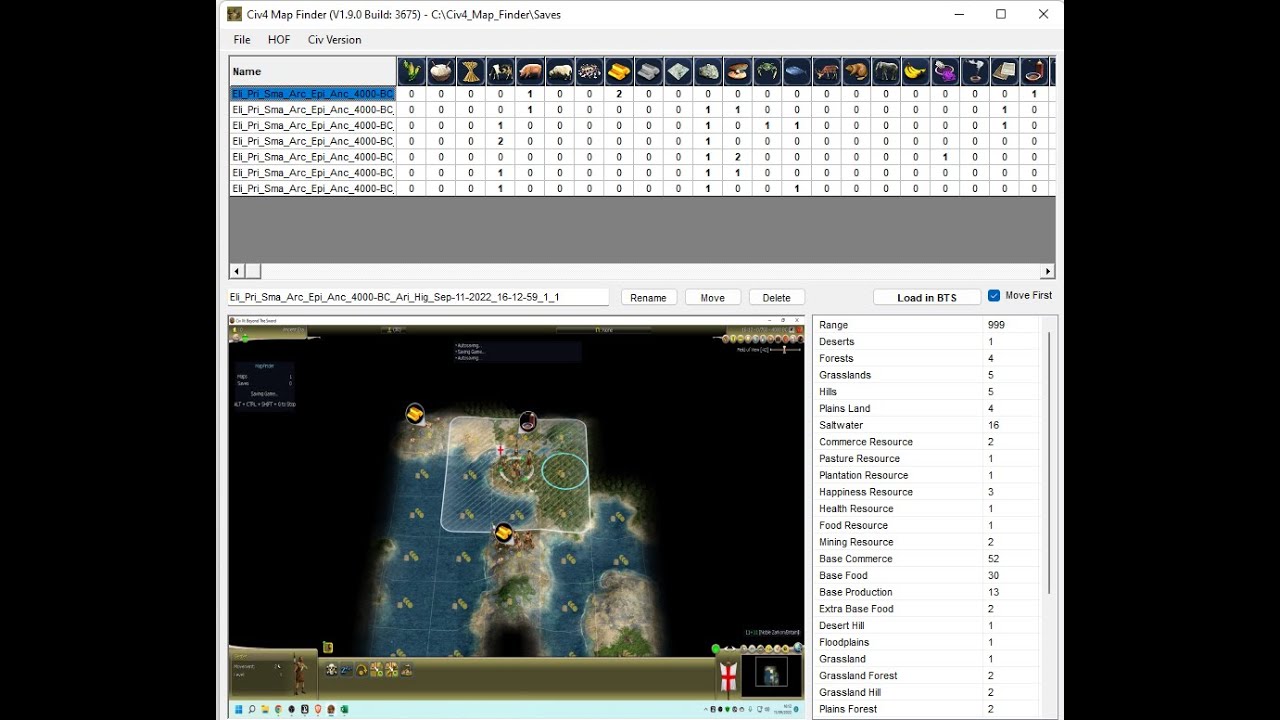Click the Deserts property label

pyautogui.click(x=837, y=342)
